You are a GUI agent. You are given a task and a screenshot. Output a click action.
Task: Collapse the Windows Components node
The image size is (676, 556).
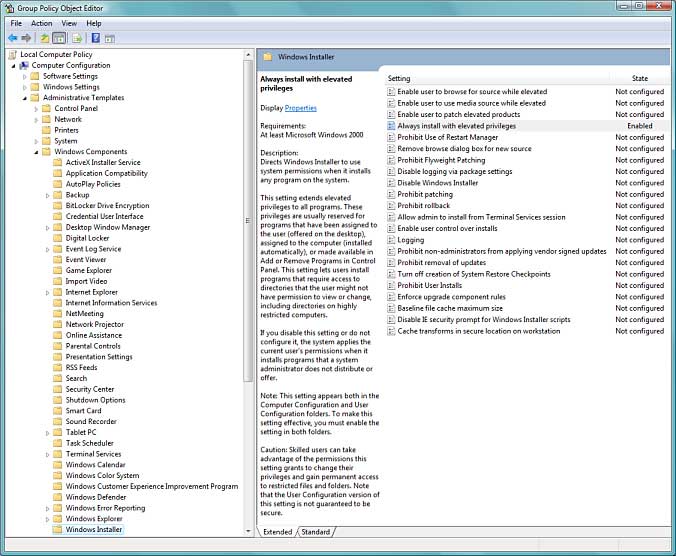pos(36,152)
